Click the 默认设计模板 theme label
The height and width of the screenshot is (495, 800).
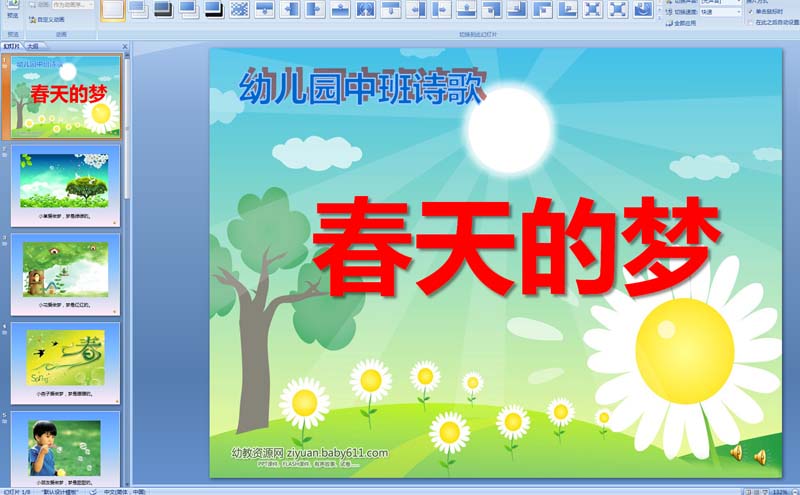[60, 492]
